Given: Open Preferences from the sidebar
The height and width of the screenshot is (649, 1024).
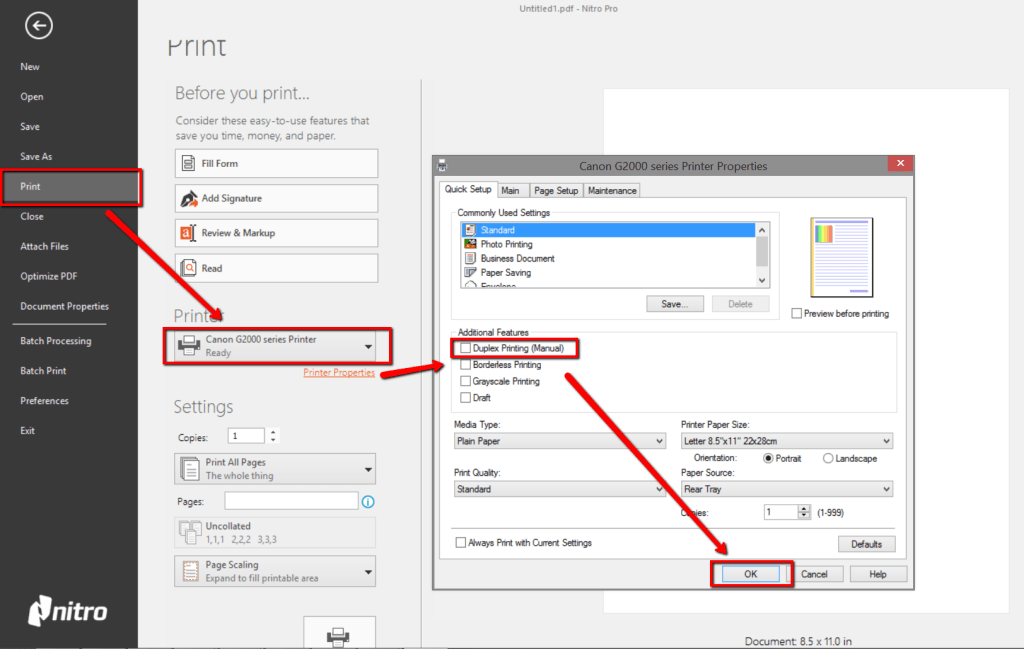Looking at the screenshot, I should pyautogui.click(x=44, y=401).
